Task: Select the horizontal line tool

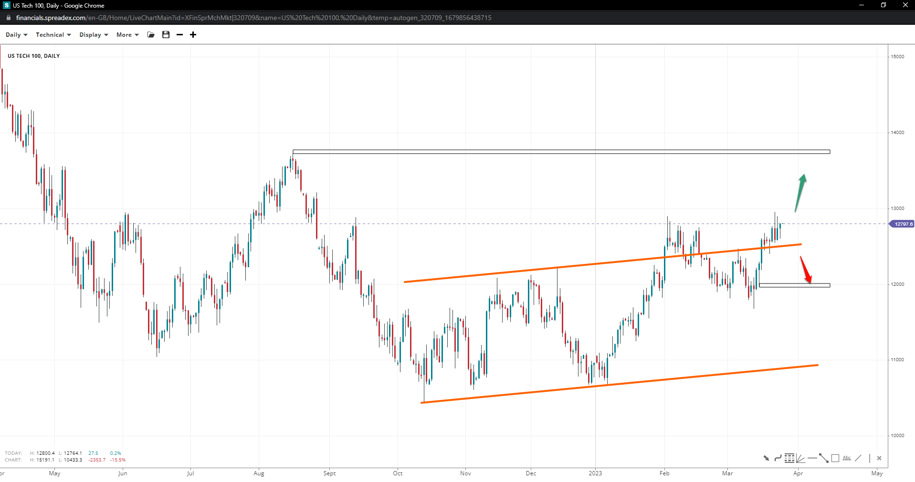Action: coord(812,458)
